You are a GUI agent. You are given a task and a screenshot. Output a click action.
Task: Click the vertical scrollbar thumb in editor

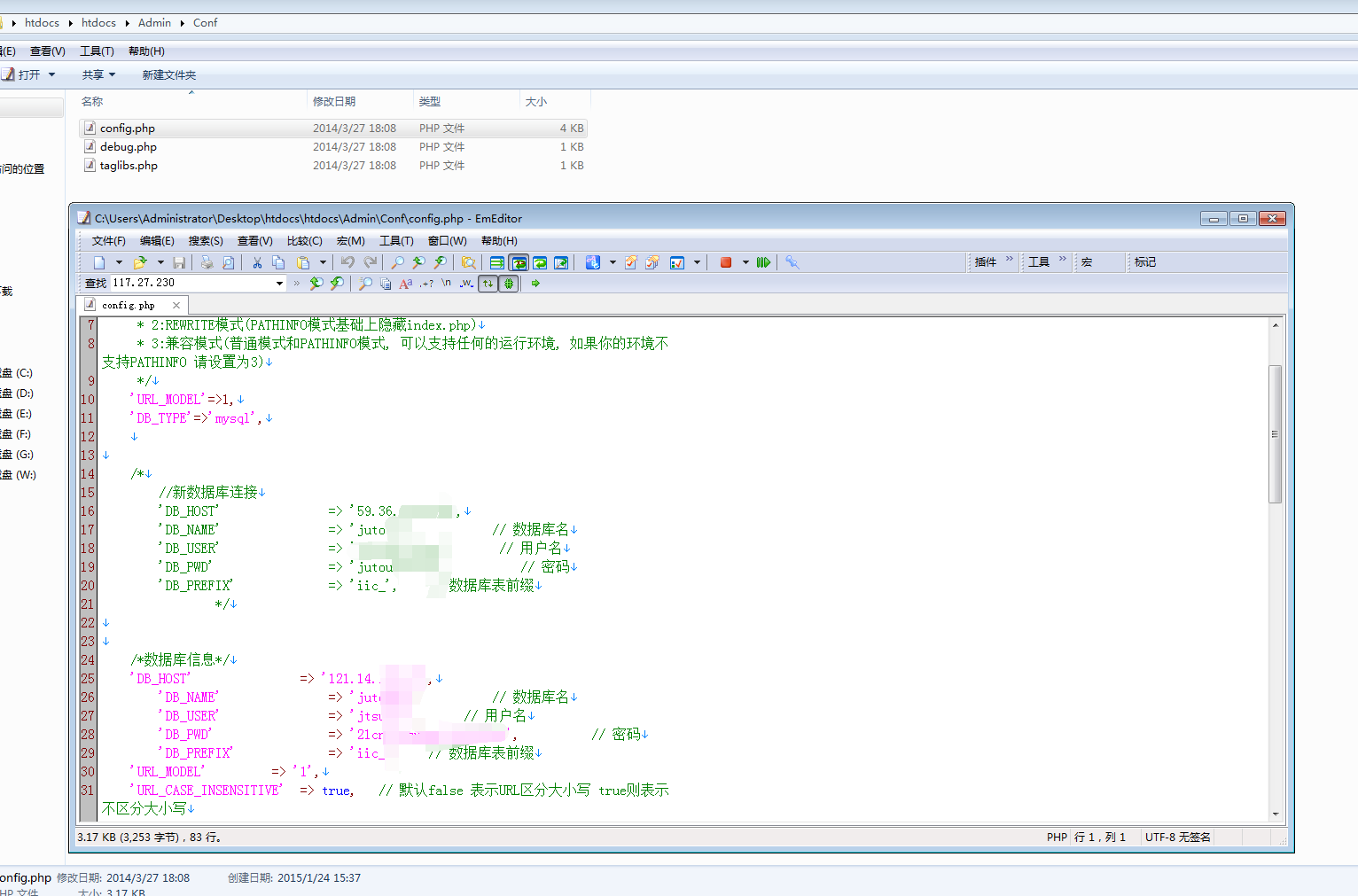[x=1276, y=433]
